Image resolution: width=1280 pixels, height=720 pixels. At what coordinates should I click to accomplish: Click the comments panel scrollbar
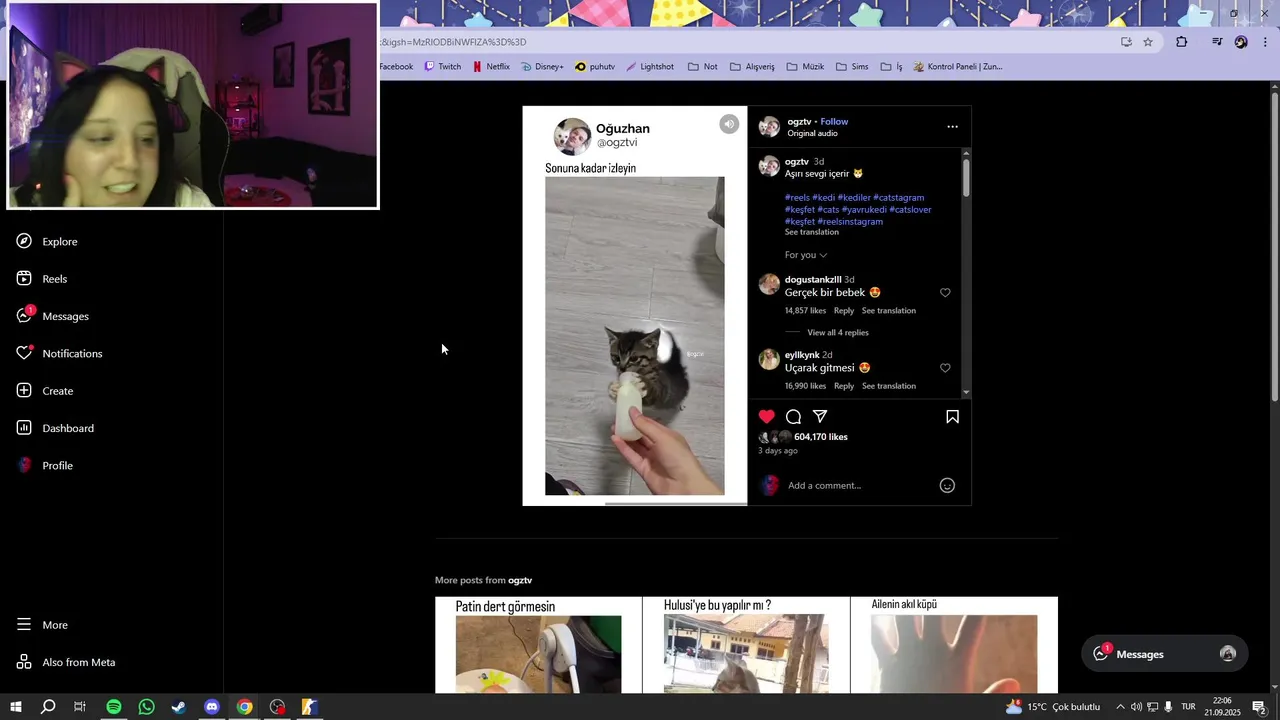pos(966,178)
